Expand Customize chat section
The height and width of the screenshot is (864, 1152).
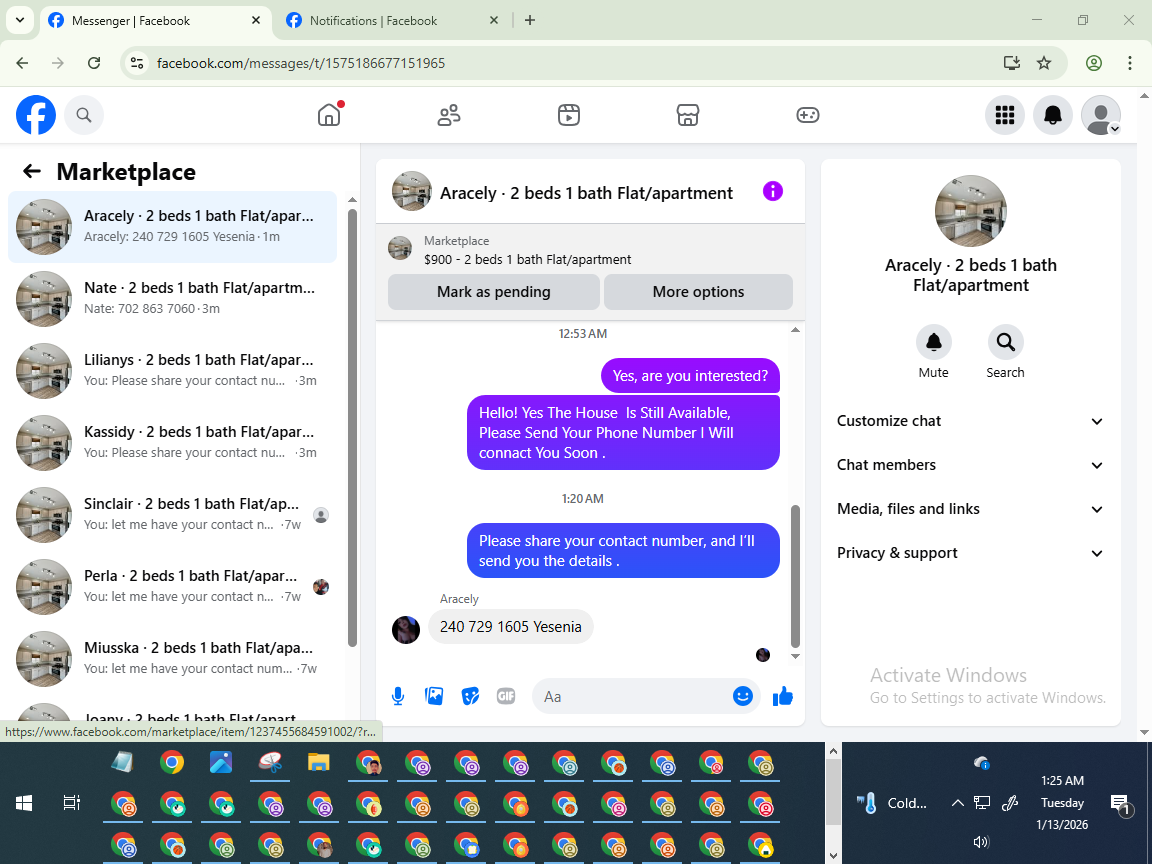971,421
